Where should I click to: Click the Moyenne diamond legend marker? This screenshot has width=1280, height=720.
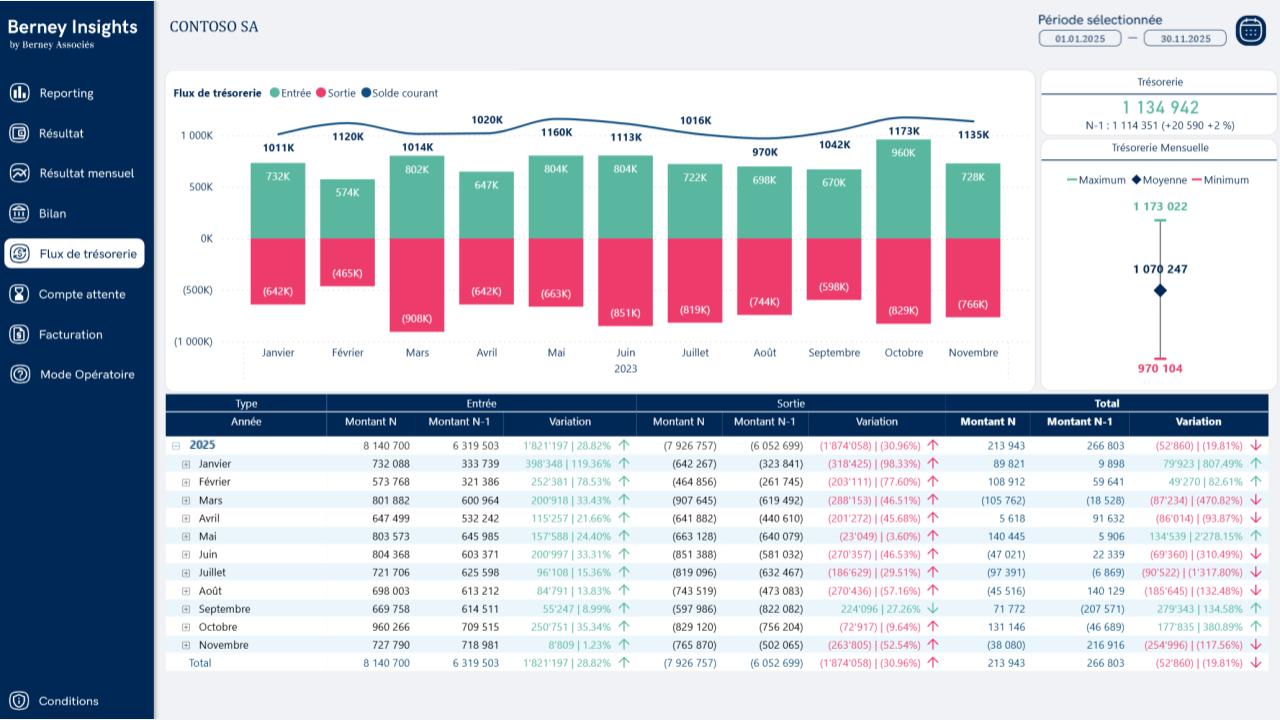pyautogui.click(x=1137, y=180)
